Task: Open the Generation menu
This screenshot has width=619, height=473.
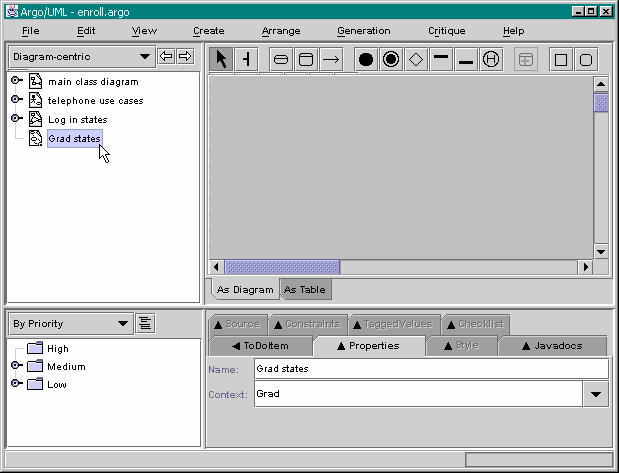Action: click(x=364, y=31)
